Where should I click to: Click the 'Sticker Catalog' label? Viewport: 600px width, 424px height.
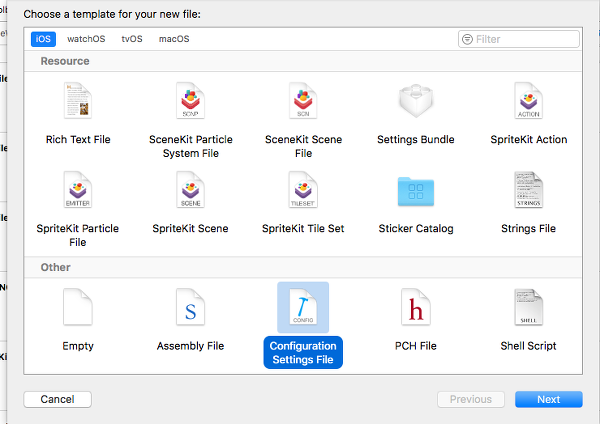(416, 228)
